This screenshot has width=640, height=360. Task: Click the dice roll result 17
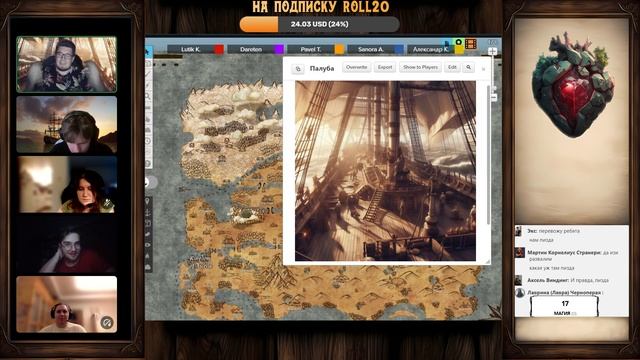pyautogui.click(x=565, y=303)
